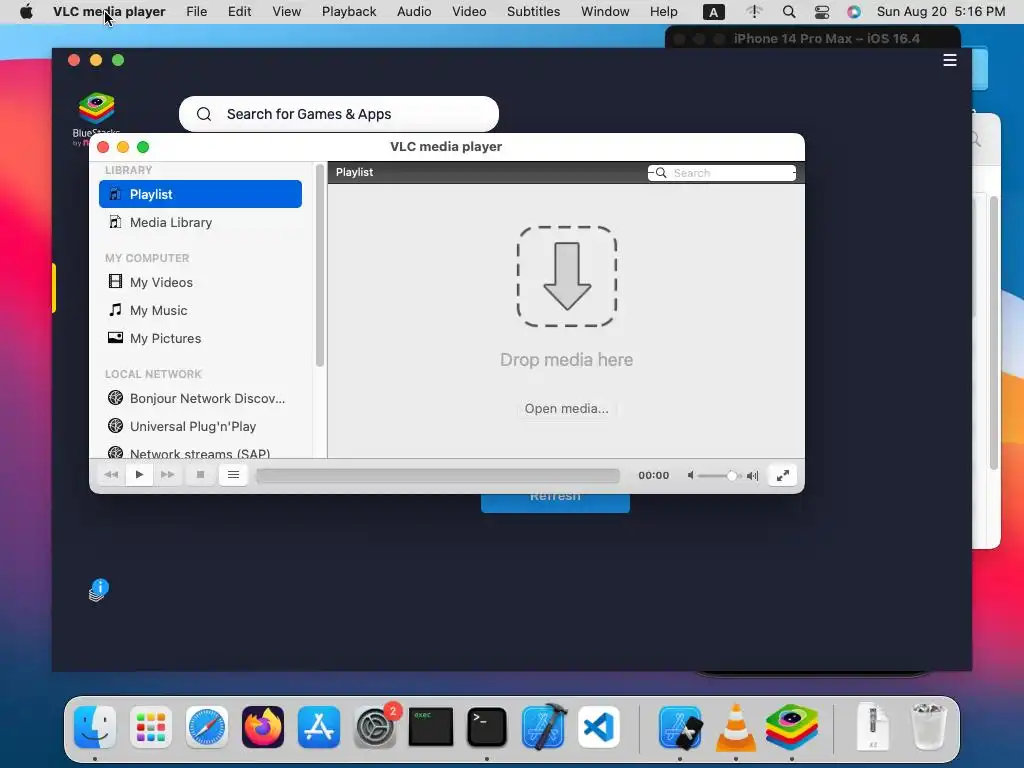Mute audio via speaker icon

[690, 475]
